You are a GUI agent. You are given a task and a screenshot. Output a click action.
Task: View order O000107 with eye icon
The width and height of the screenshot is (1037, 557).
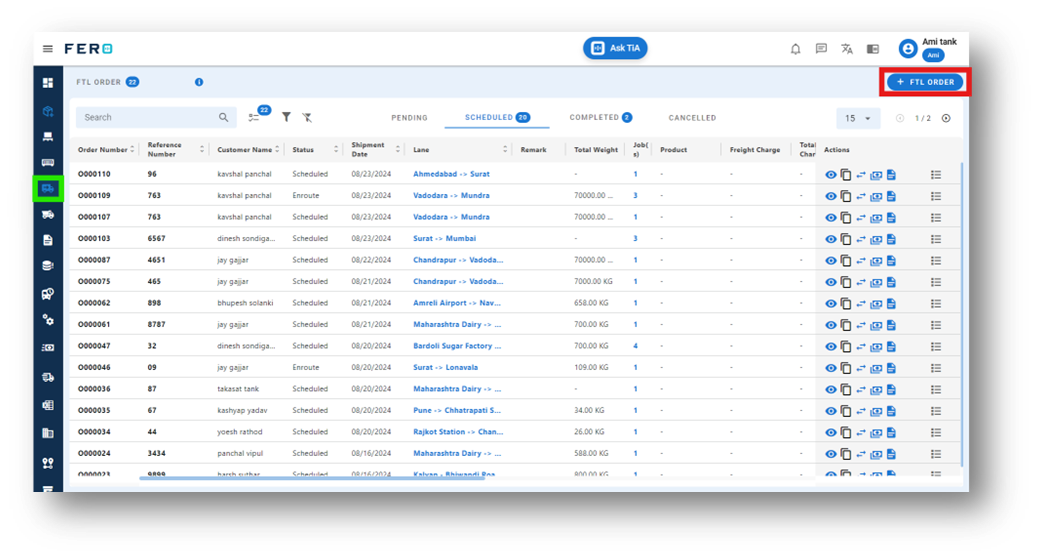pos(831,218)
